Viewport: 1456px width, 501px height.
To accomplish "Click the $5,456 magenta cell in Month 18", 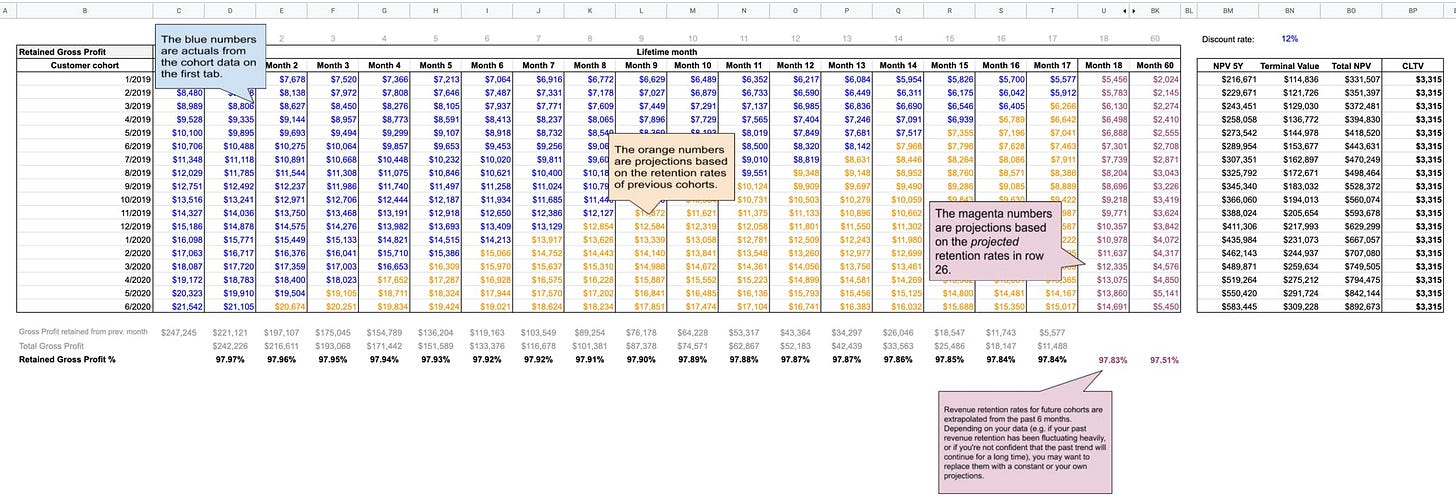I will 1114,78.
